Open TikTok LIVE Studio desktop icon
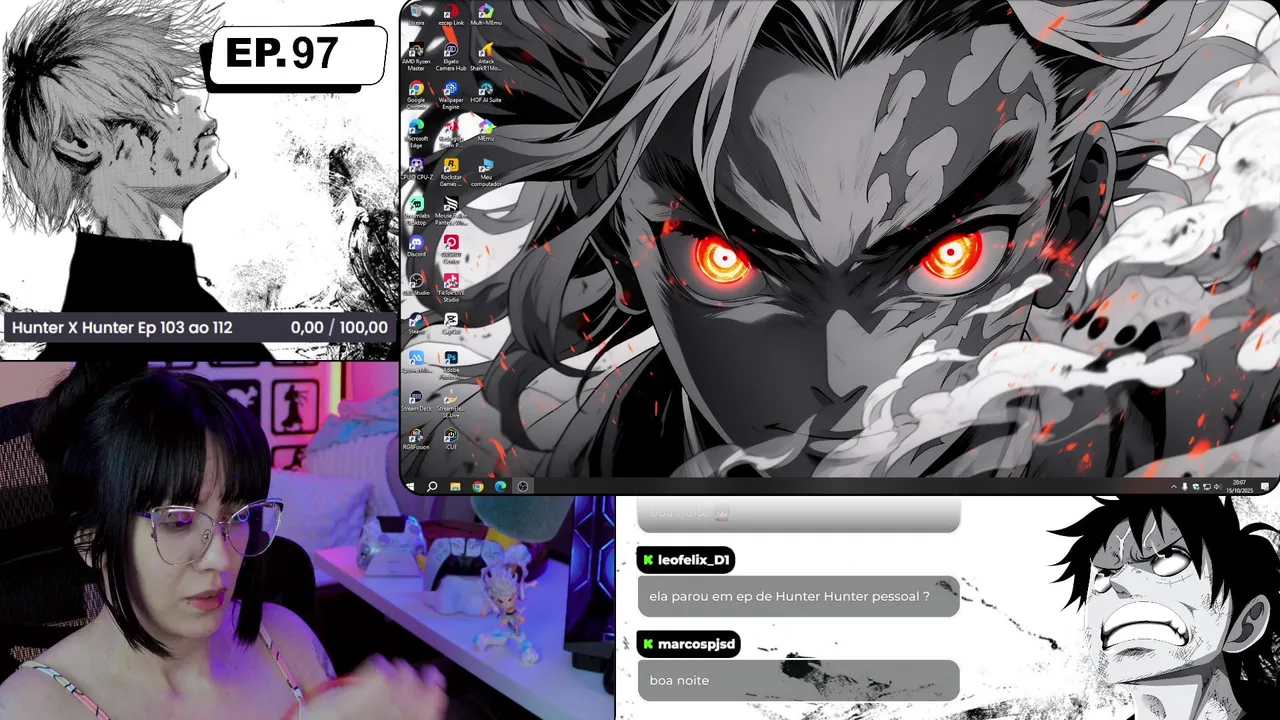 click(451, 287)
